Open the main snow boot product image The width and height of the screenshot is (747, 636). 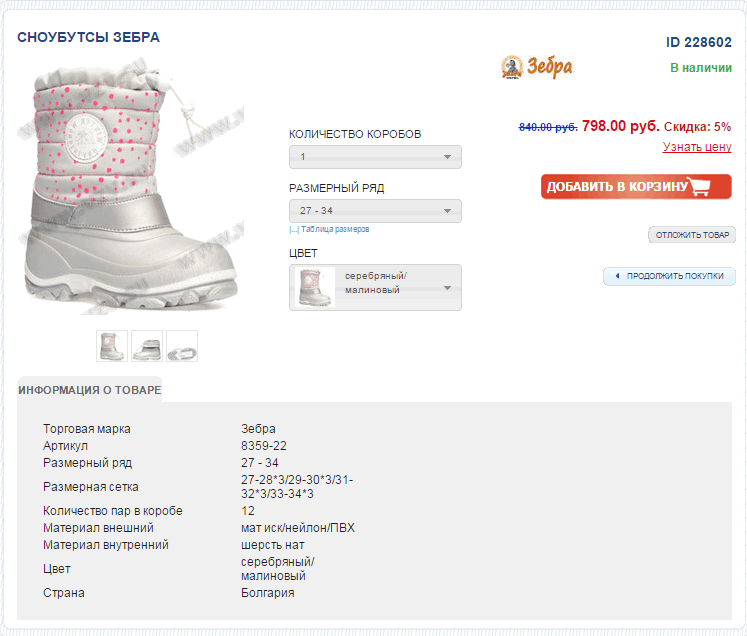[x=131, y=188]
